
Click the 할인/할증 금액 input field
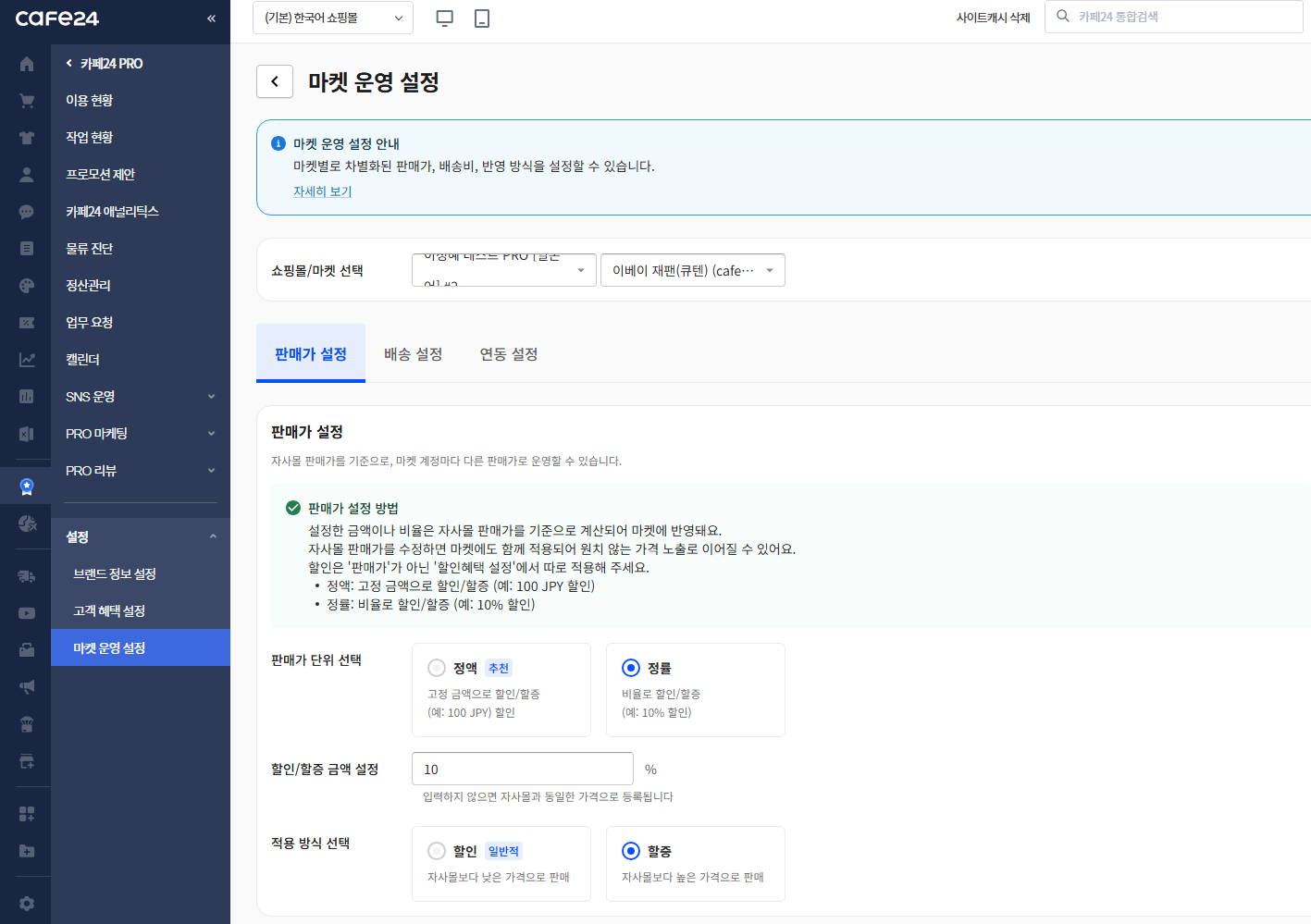(523, 769)
